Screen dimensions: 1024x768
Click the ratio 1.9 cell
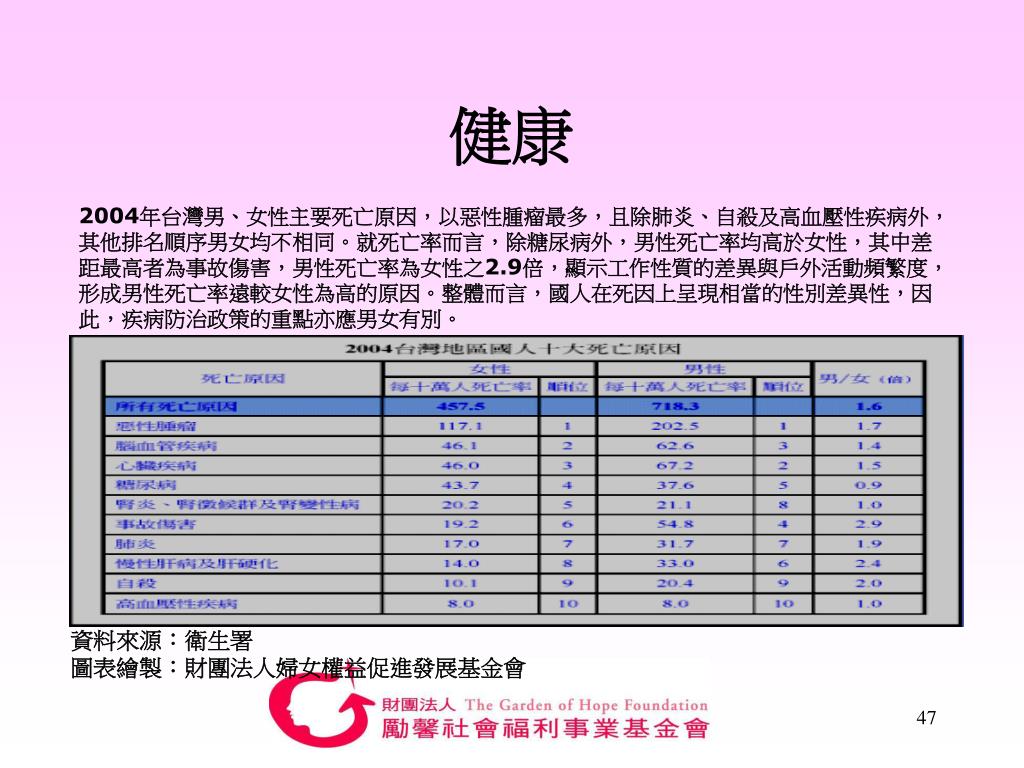pos(869,543)
